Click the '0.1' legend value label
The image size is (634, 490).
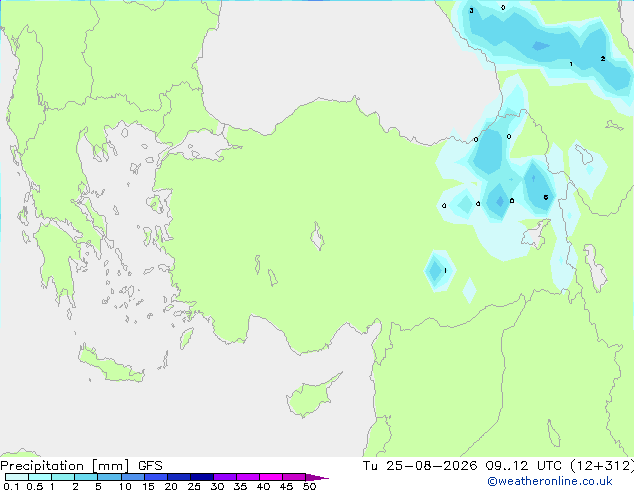click(11, 486)
